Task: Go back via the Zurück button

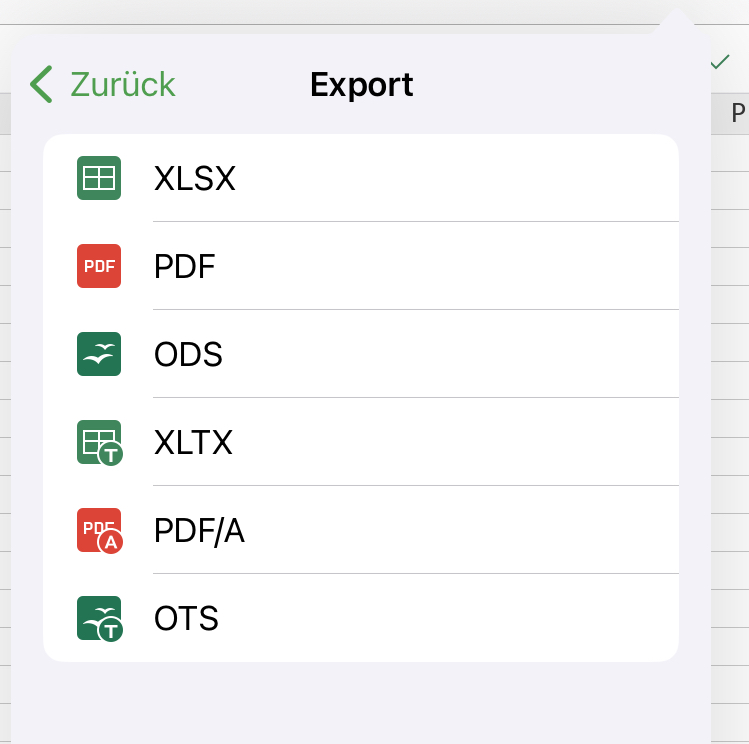Action: [x=102, y=85]
